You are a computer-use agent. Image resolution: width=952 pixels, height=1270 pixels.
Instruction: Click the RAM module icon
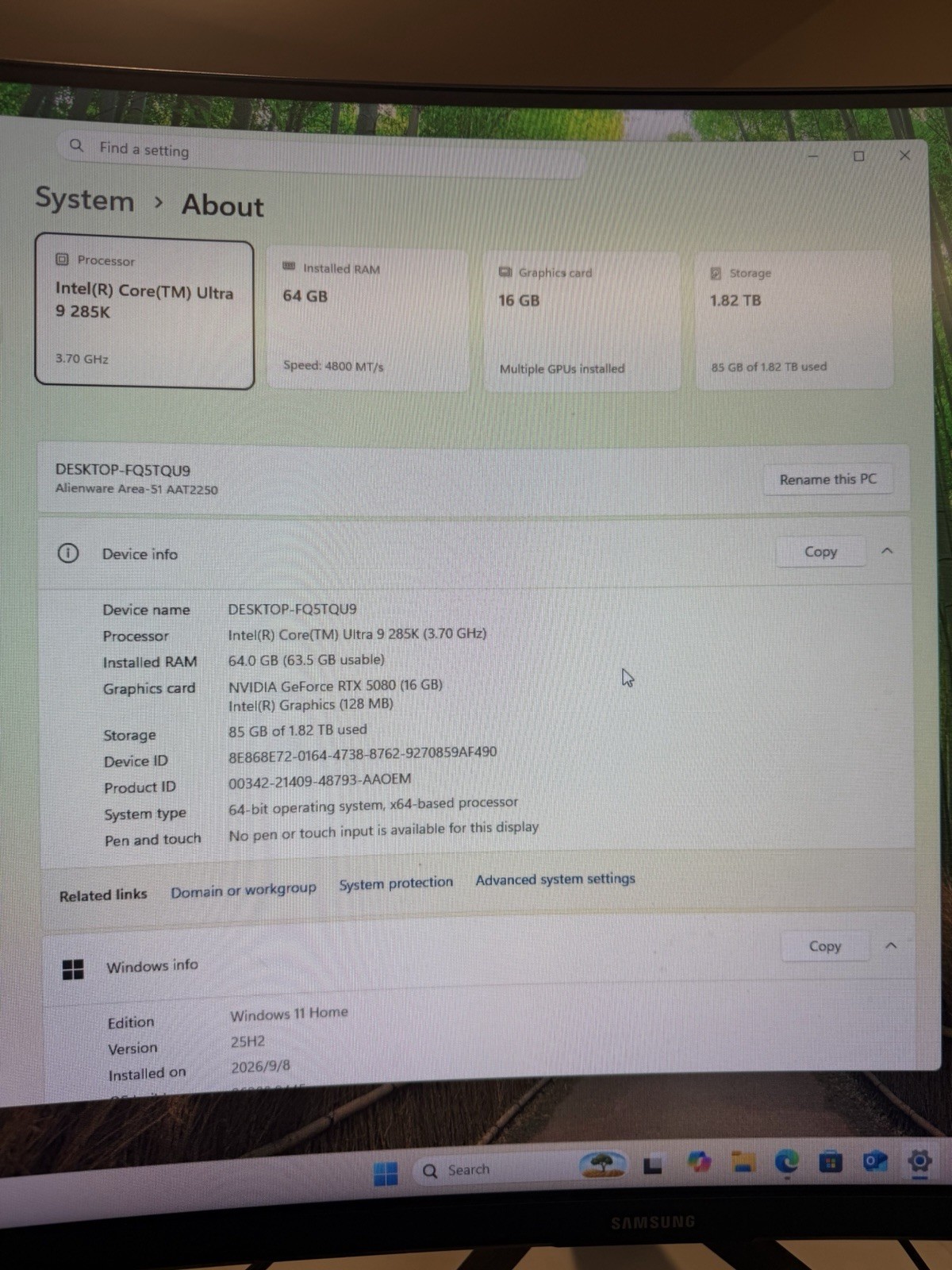click(x=289, y=267)
